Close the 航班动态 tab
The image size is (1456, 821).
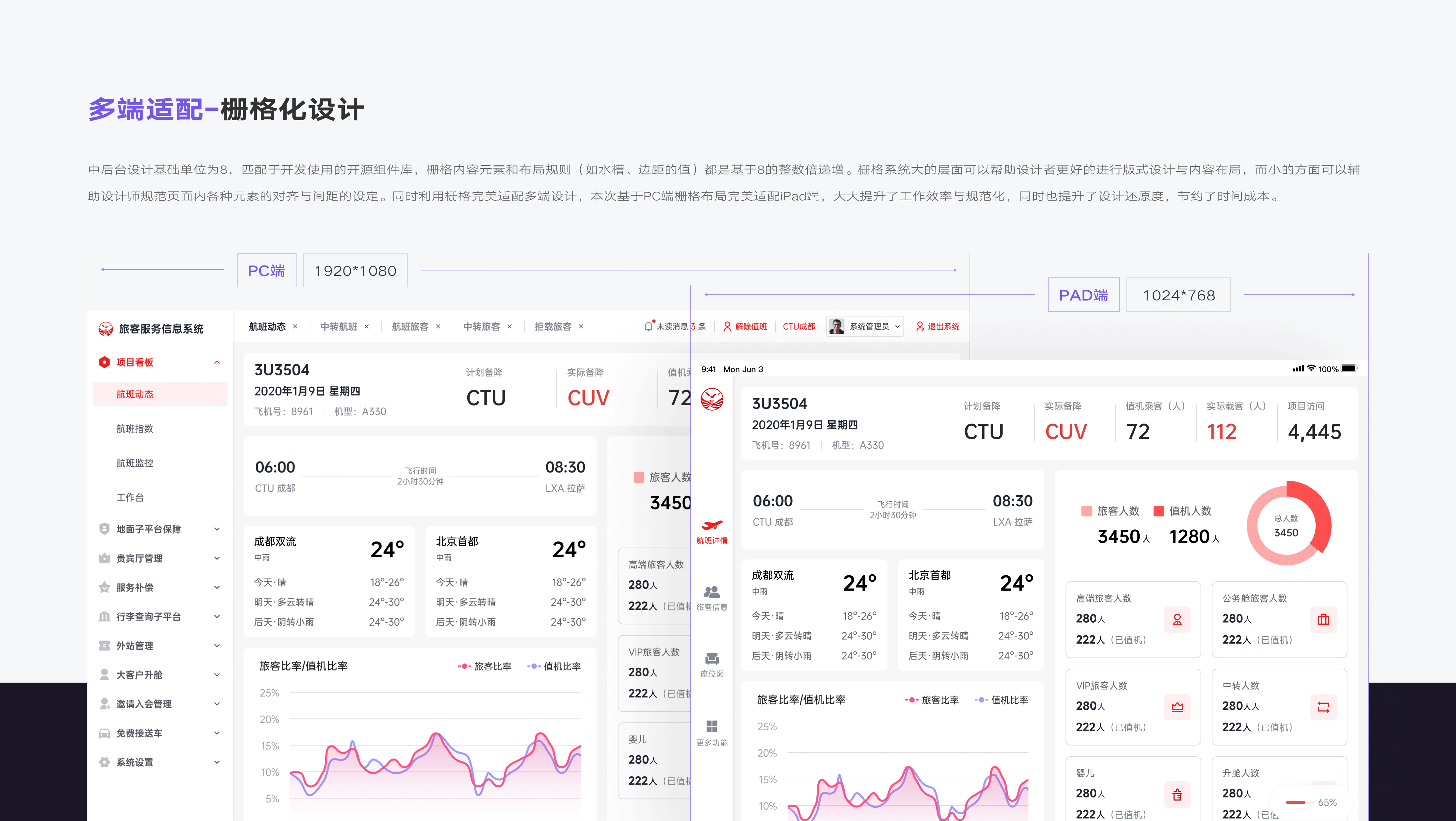[x=295, y=327]
